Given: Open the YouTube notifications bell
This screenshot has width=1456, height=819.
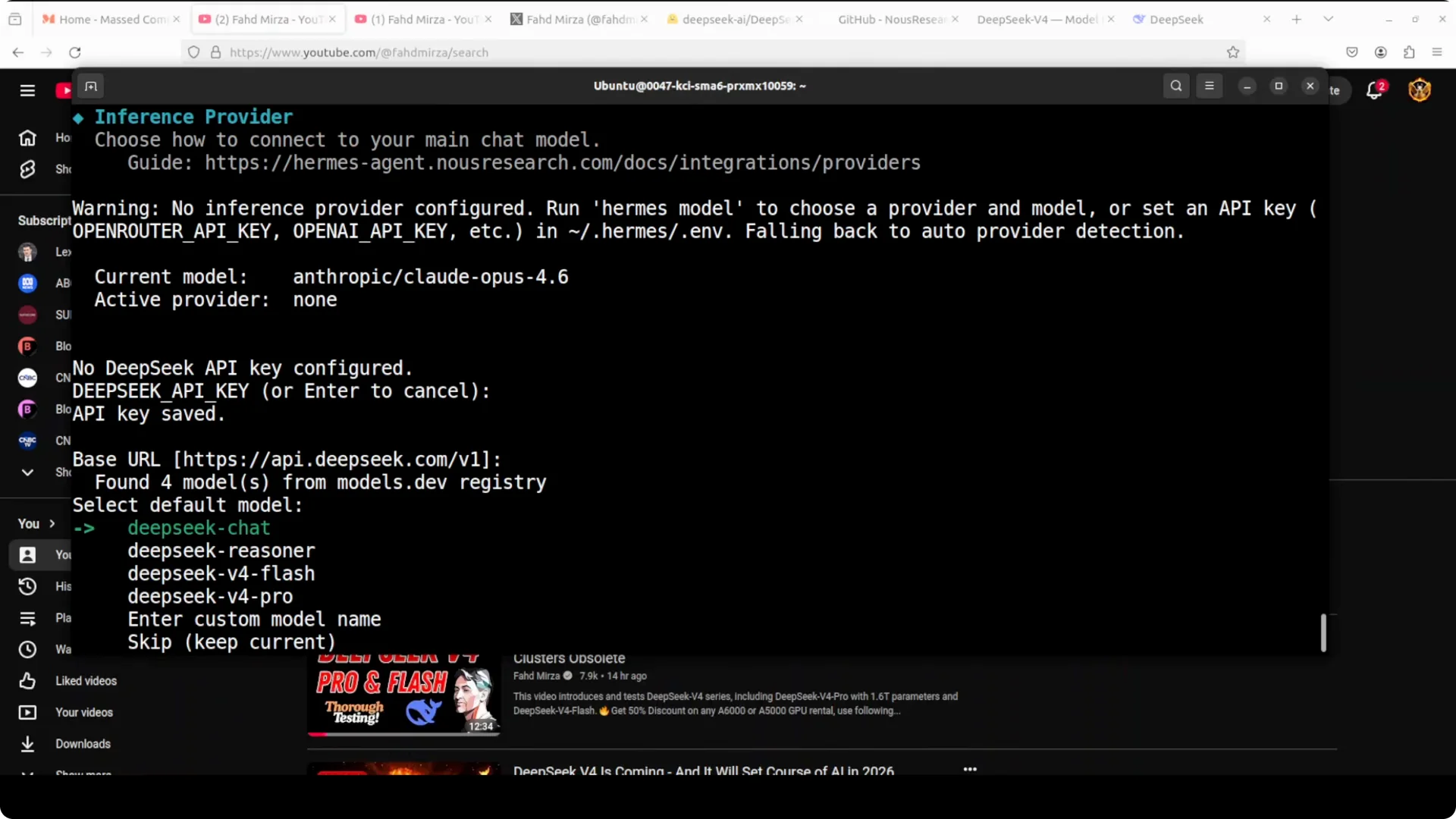Looking at the screenshot, I should coord(1375,90).
